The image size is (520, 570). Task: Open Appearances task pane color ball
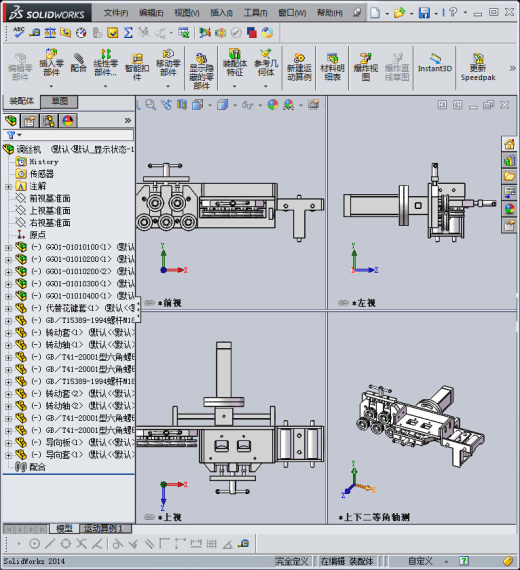[x=509, y=209]
